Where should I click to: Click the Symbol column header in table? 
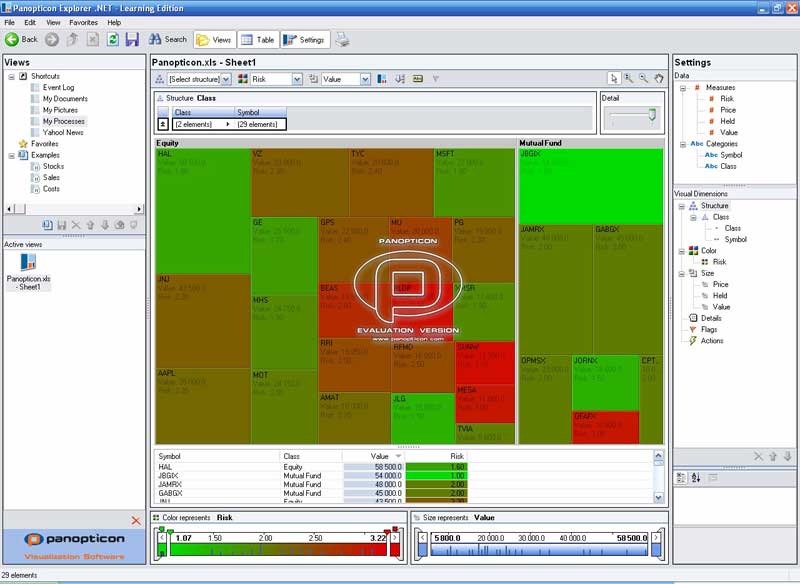[218, 456]
